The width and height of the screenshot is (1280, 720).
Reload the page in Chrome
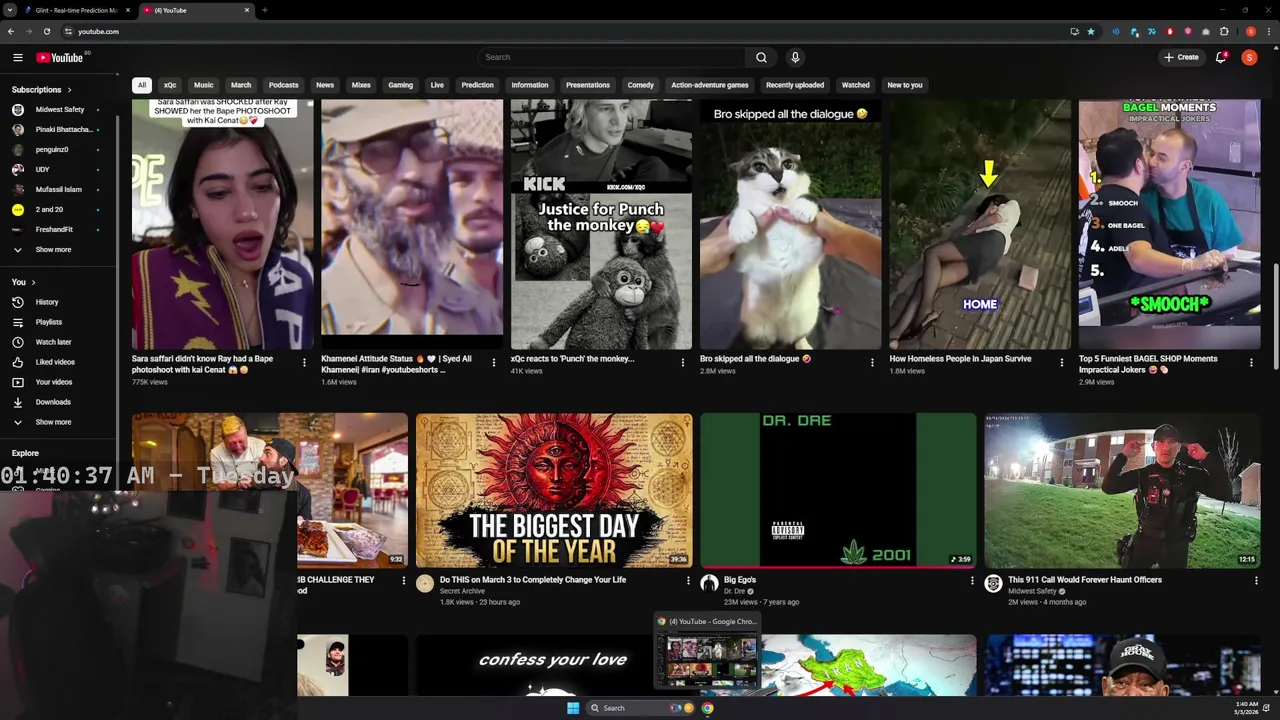(x=46, y=31)
